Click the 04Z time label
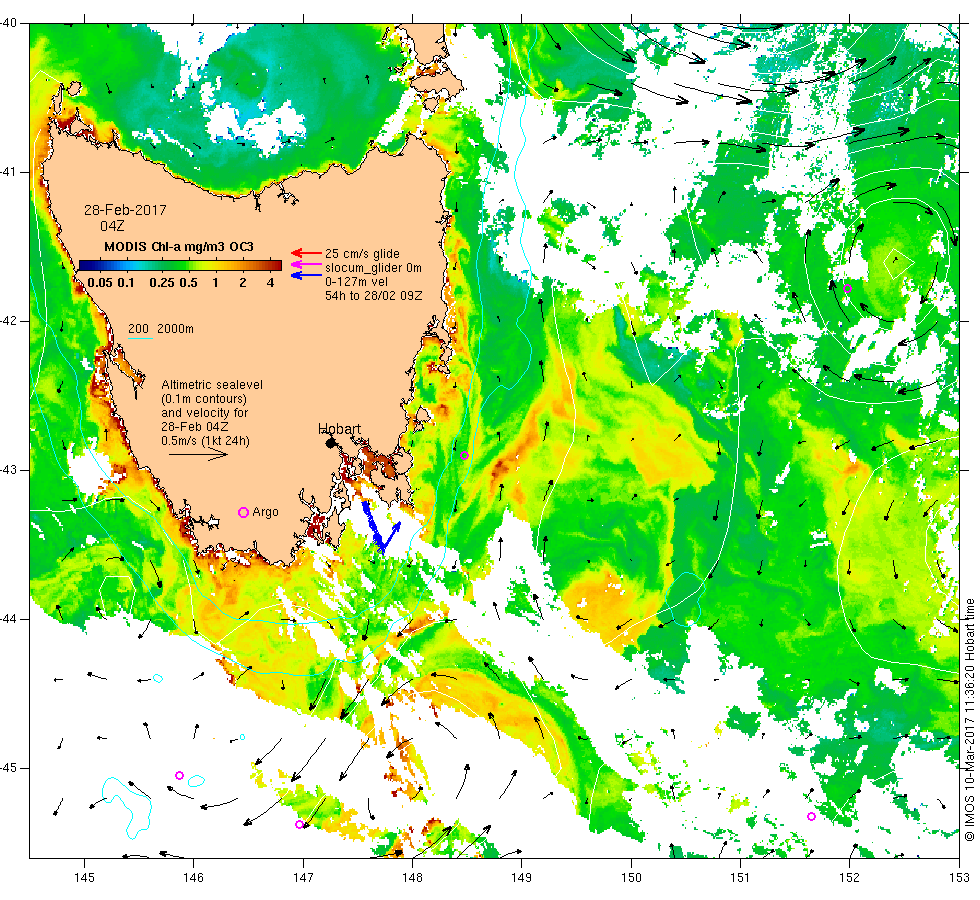980x900 pixels. (112, 226)
